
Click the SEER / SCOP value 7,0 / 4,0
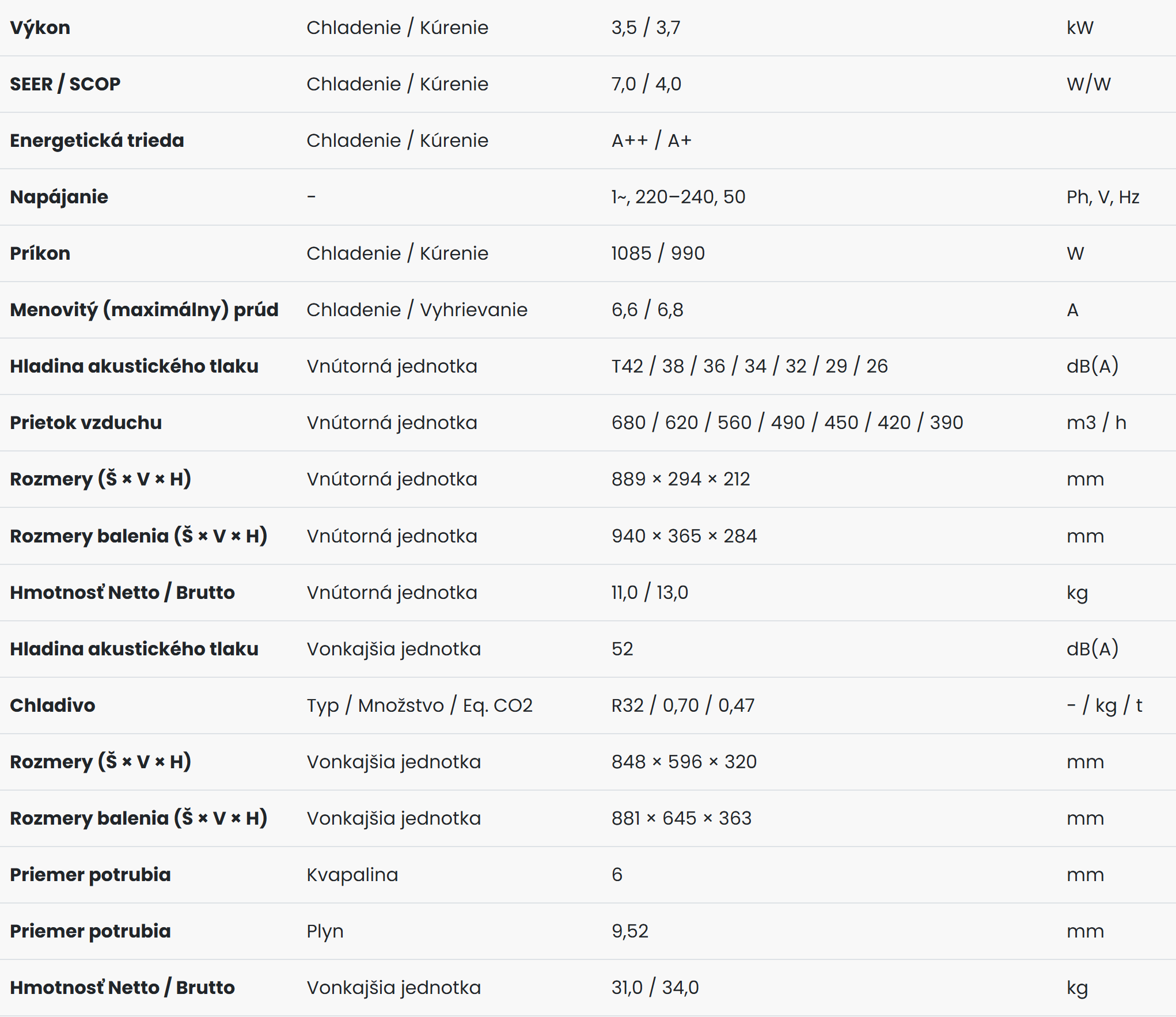pyautogui.click(x=646, y=84)
